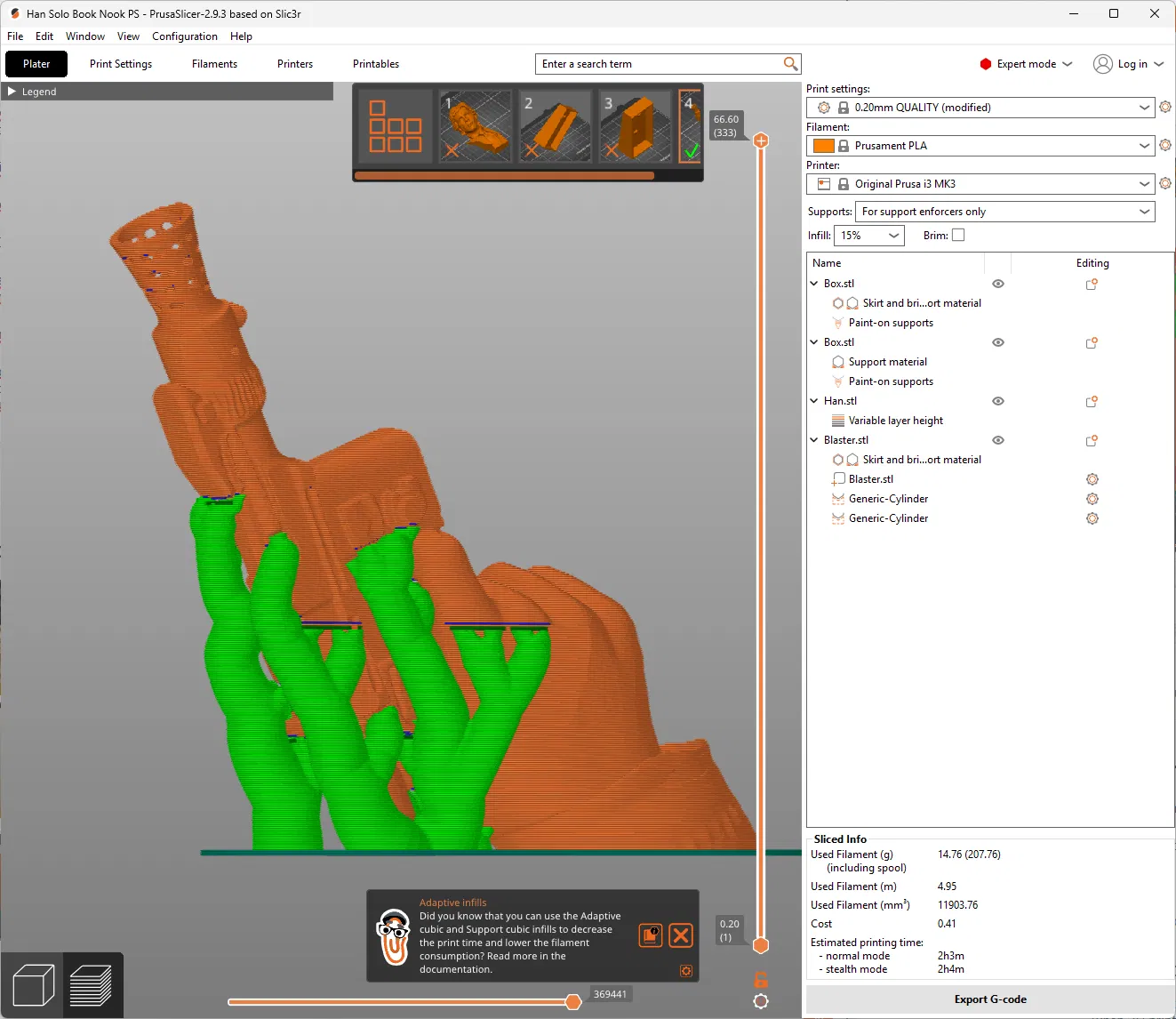Open filament settings gear beside Prusament PLA
This screenshot has height=1019, width=1176.
pyautogui.click(x=1165, y=146)
